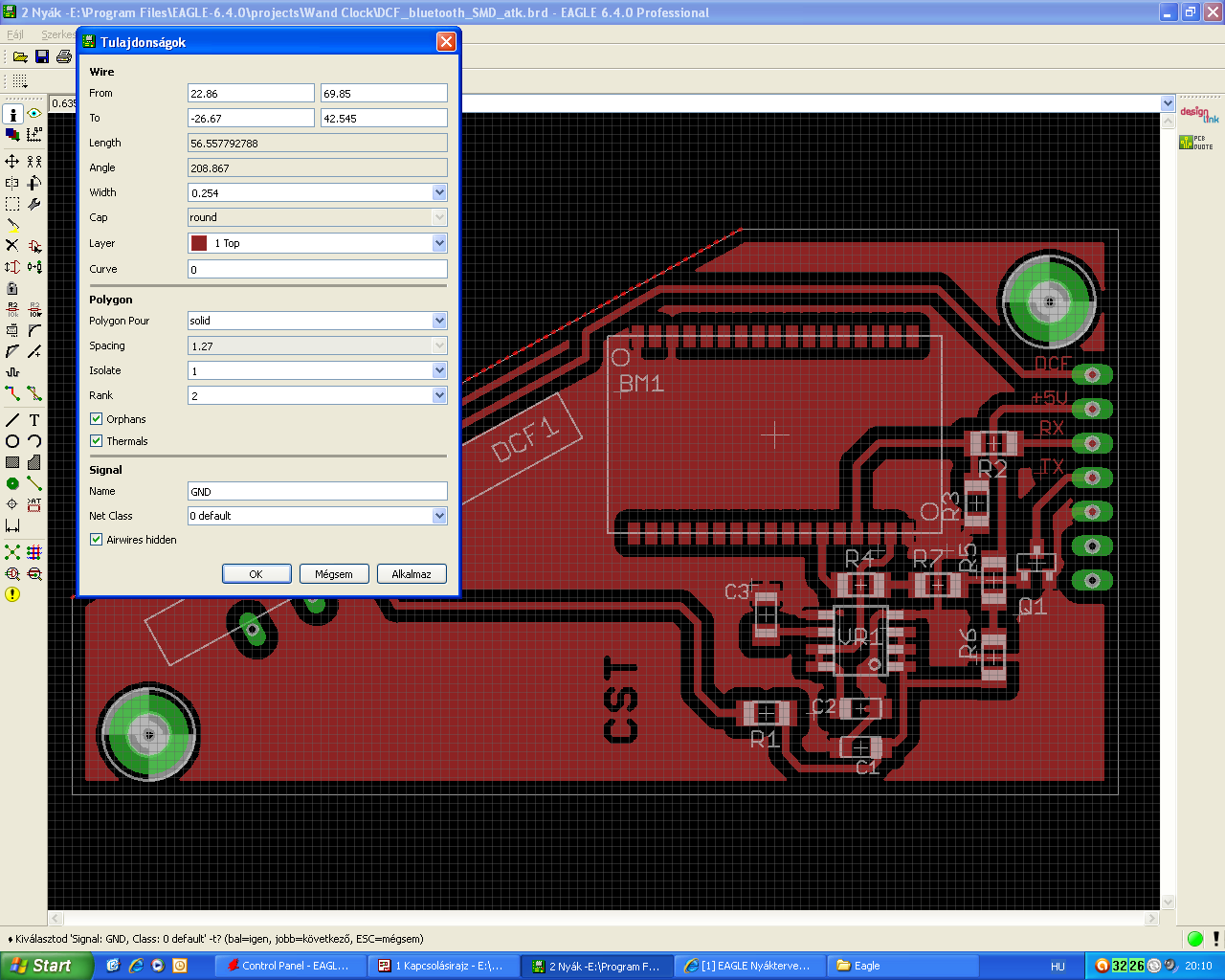Open the Eagle folder taskbar item
This screenshot has height=980, width=1225.
click(903, 966)
